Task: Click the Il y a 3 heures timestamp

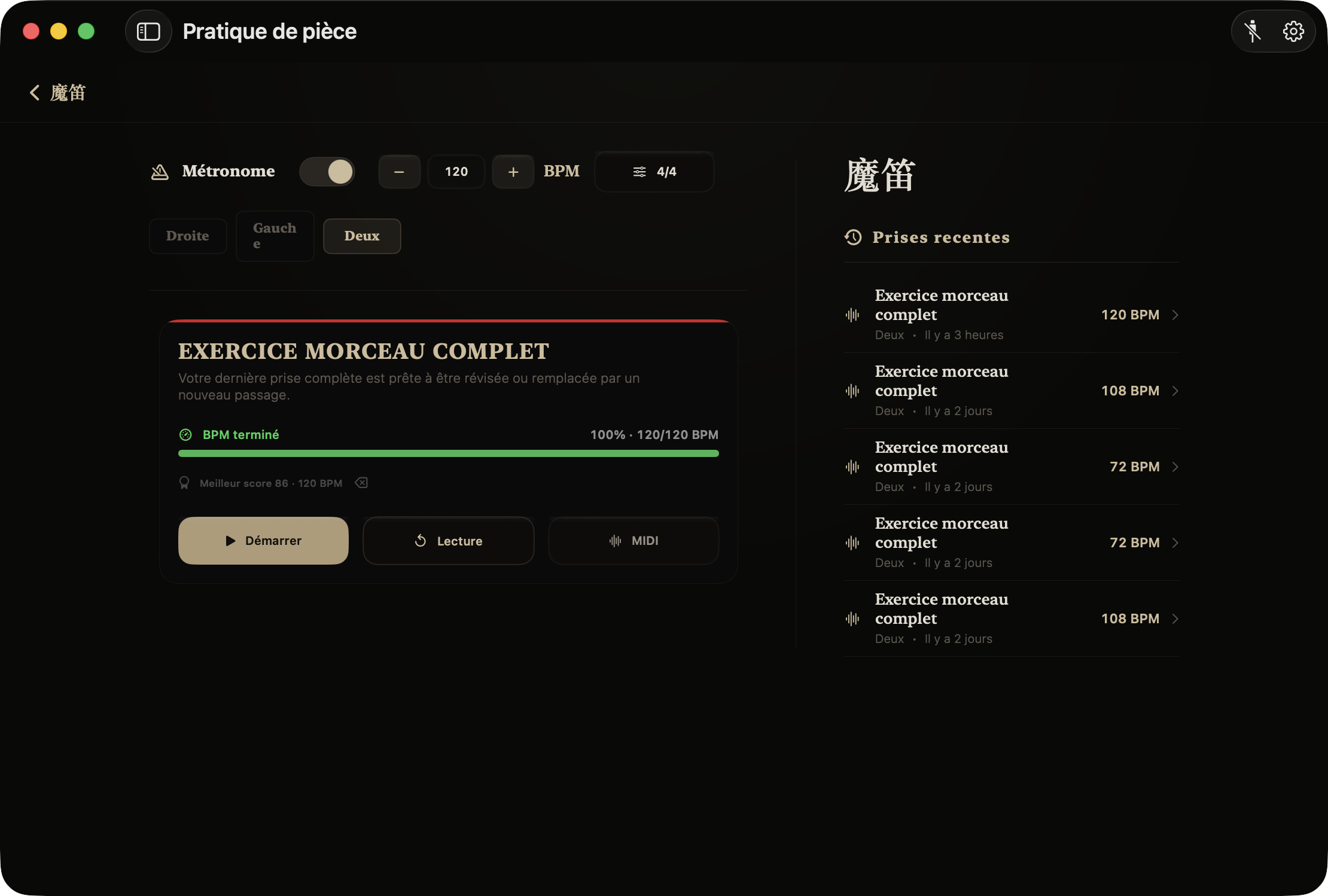Action: 964,335
